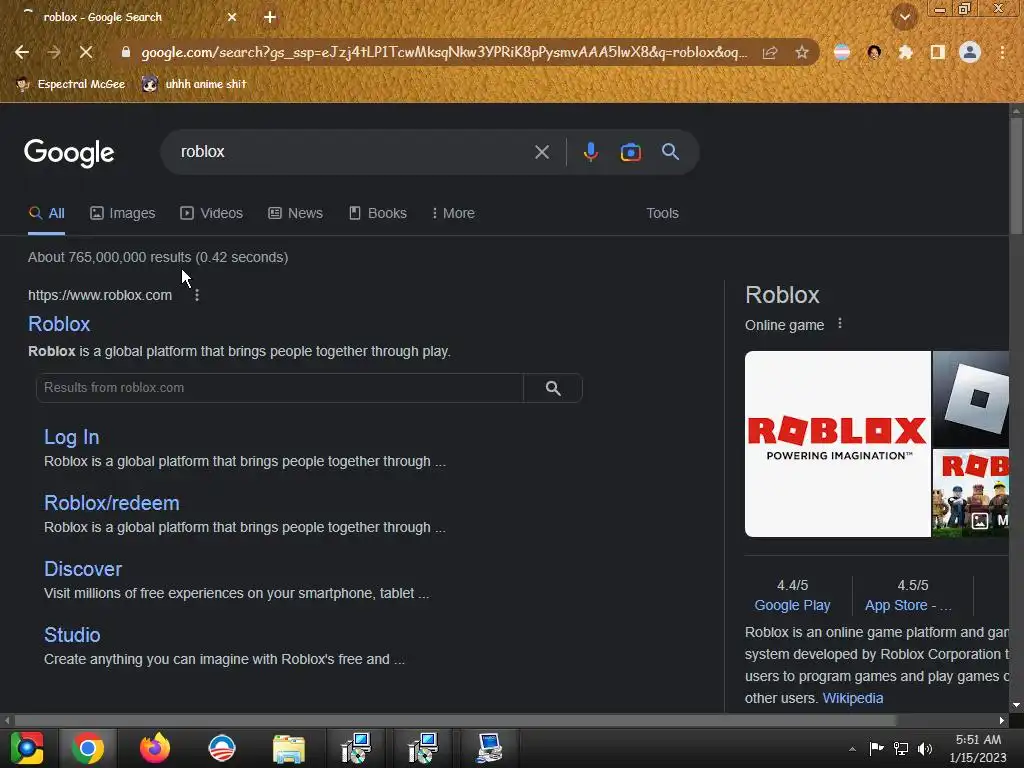The width and height of the screenshot is (1024, 768).
Task: Go to the Google homepage logo
Action: pos(69,153)
